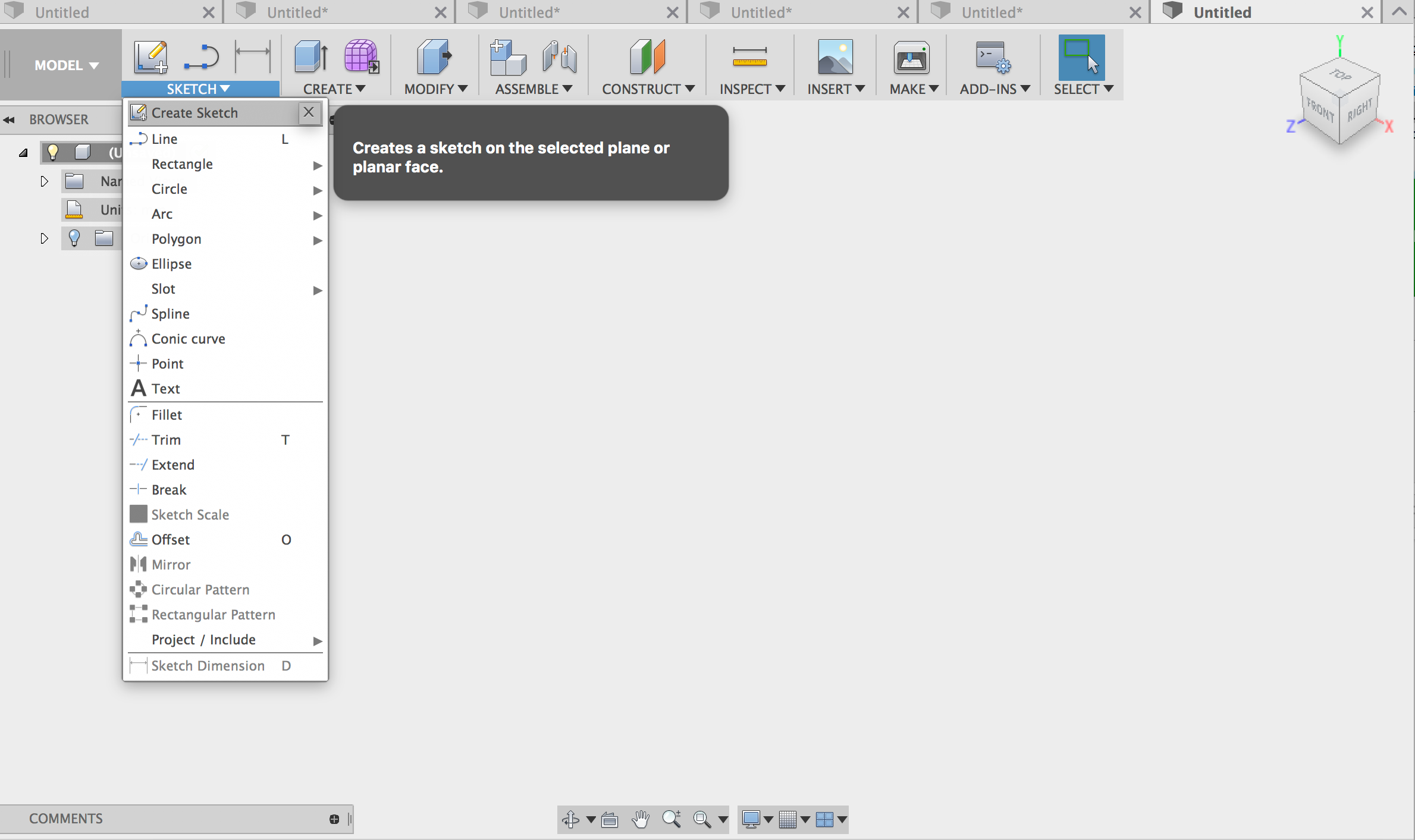Viewport: 1415px width, 840px height.
Task: Open the MODIFY dropdown menu
Action: pyautogui.click(x=435, y=89)
